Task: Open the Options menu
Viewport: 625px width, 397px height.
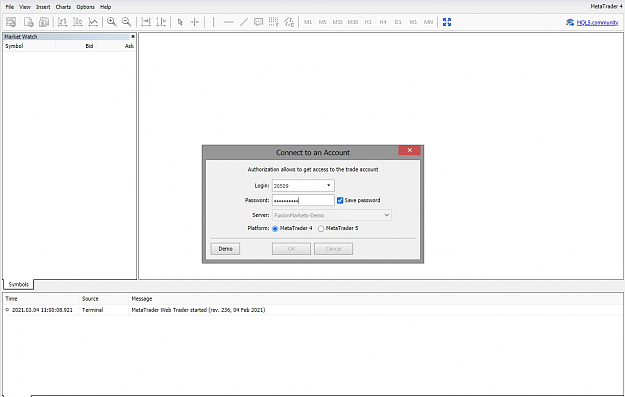Action: click(x=85, y=7)
